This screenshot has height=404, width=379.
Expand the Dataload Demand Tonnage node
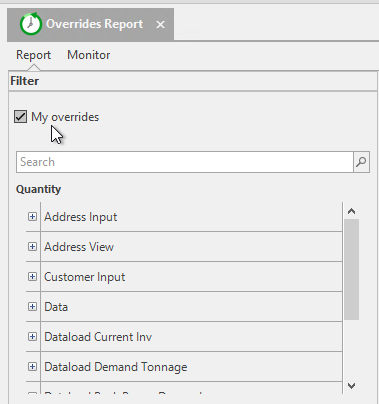32,367
